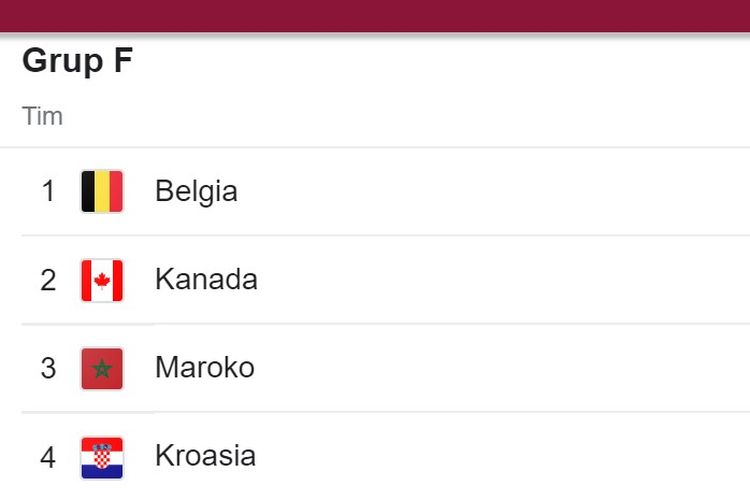Open the Belgia team link
Screen dimensions: 750x500
pos(196,191)
